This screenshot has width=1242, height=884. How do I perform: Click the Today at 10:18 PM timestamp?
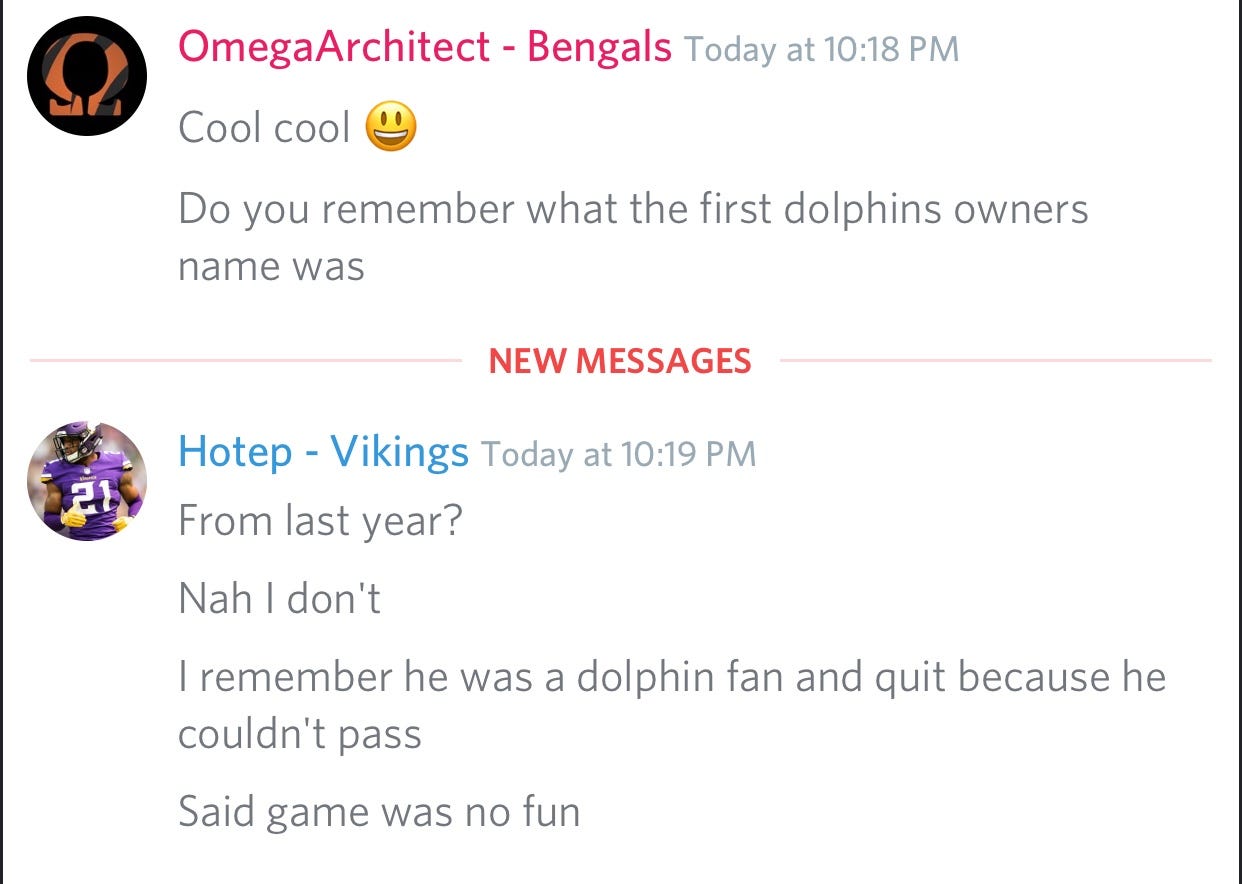(x=821, y=49)
